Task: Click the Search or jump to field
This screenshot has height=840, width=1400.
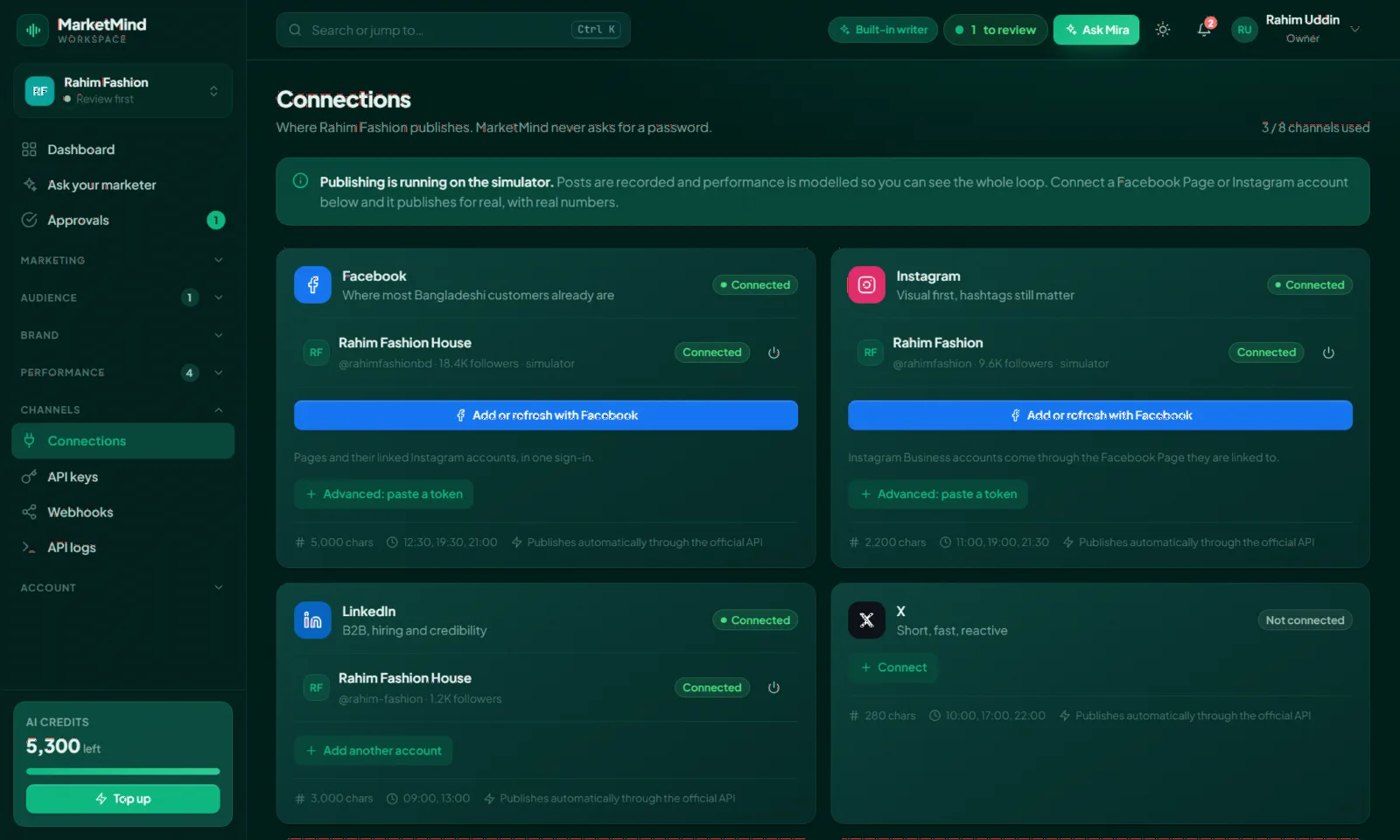Action: (x=453, y=30)
